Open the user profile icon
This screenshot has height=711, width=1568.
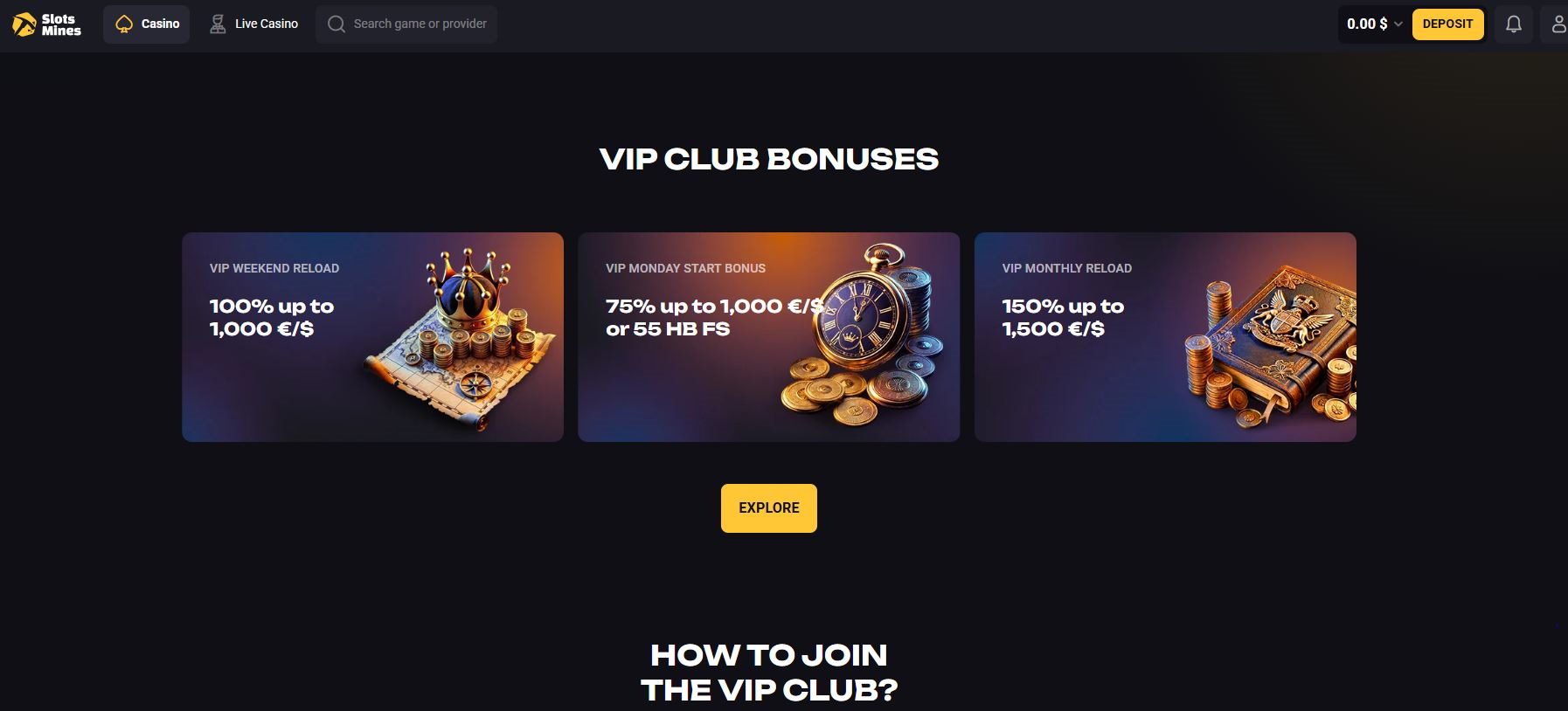(x=1558, y=24)
